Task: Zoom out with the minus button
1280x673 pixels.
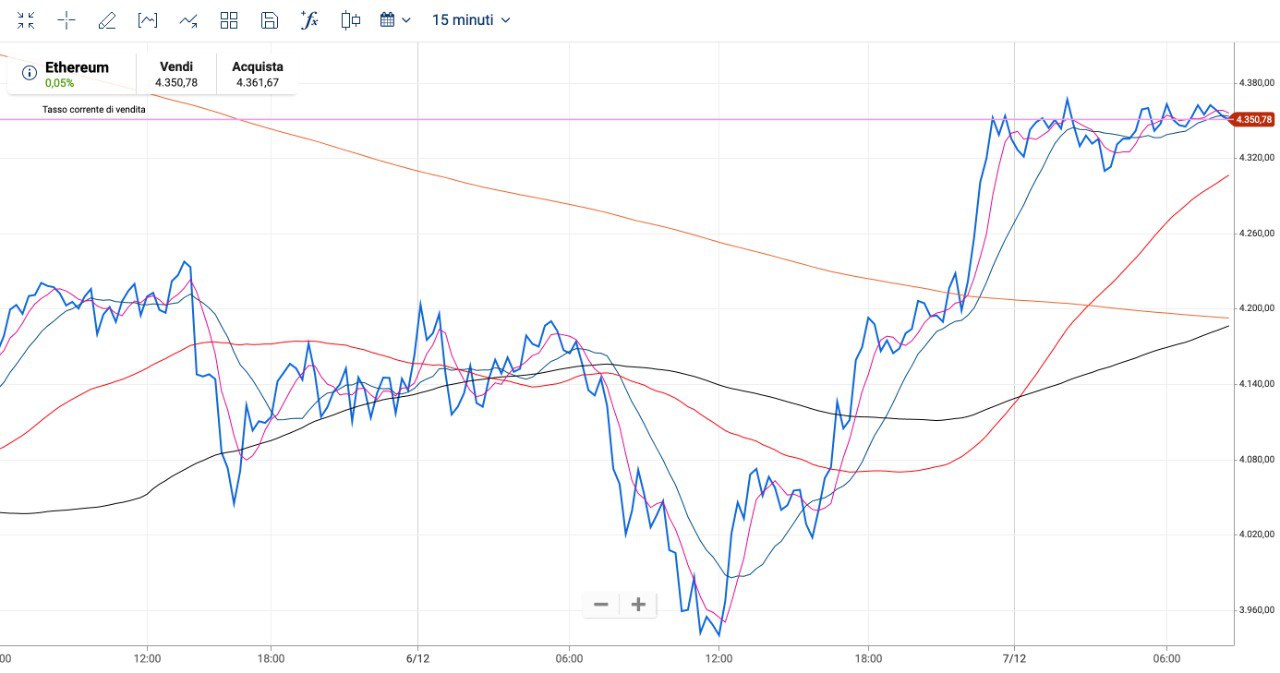Action: 601,604
